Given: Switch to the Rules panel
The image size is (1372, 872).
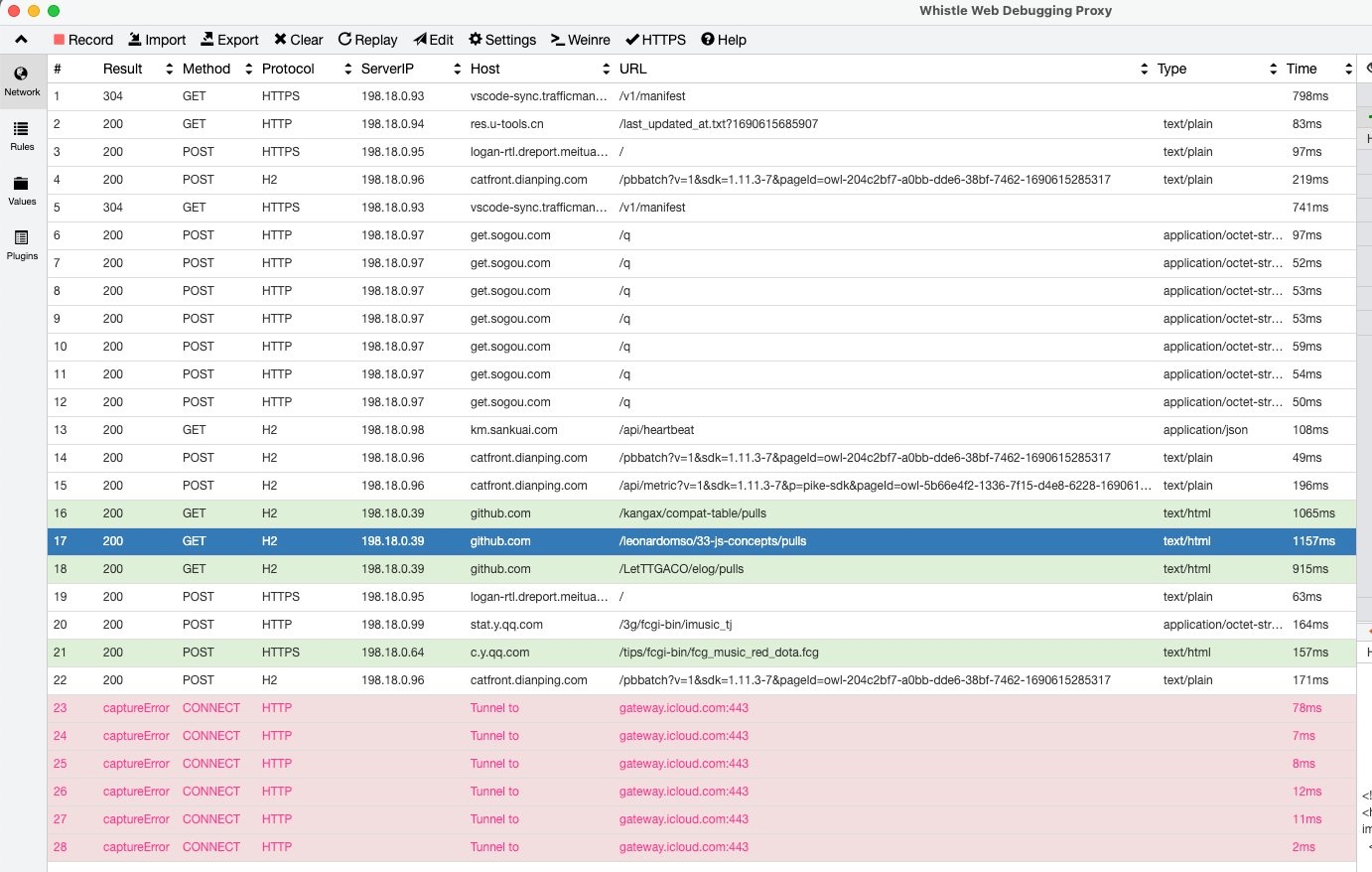Looking at the screenshot, I should click(x=22, y=136).
